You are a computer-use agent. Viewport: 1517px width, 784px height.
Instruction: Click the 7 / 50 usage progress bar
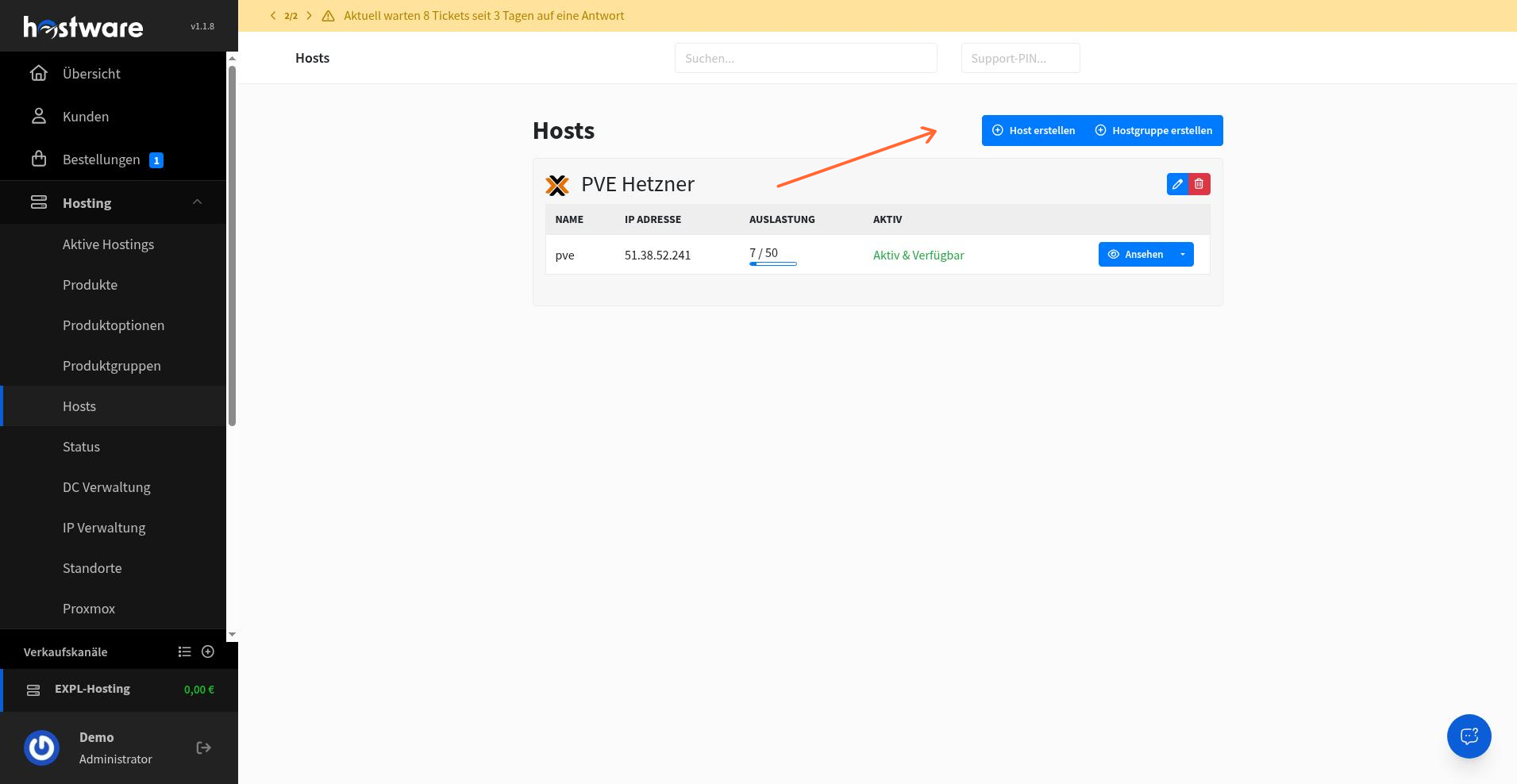[x=773, y=263]
